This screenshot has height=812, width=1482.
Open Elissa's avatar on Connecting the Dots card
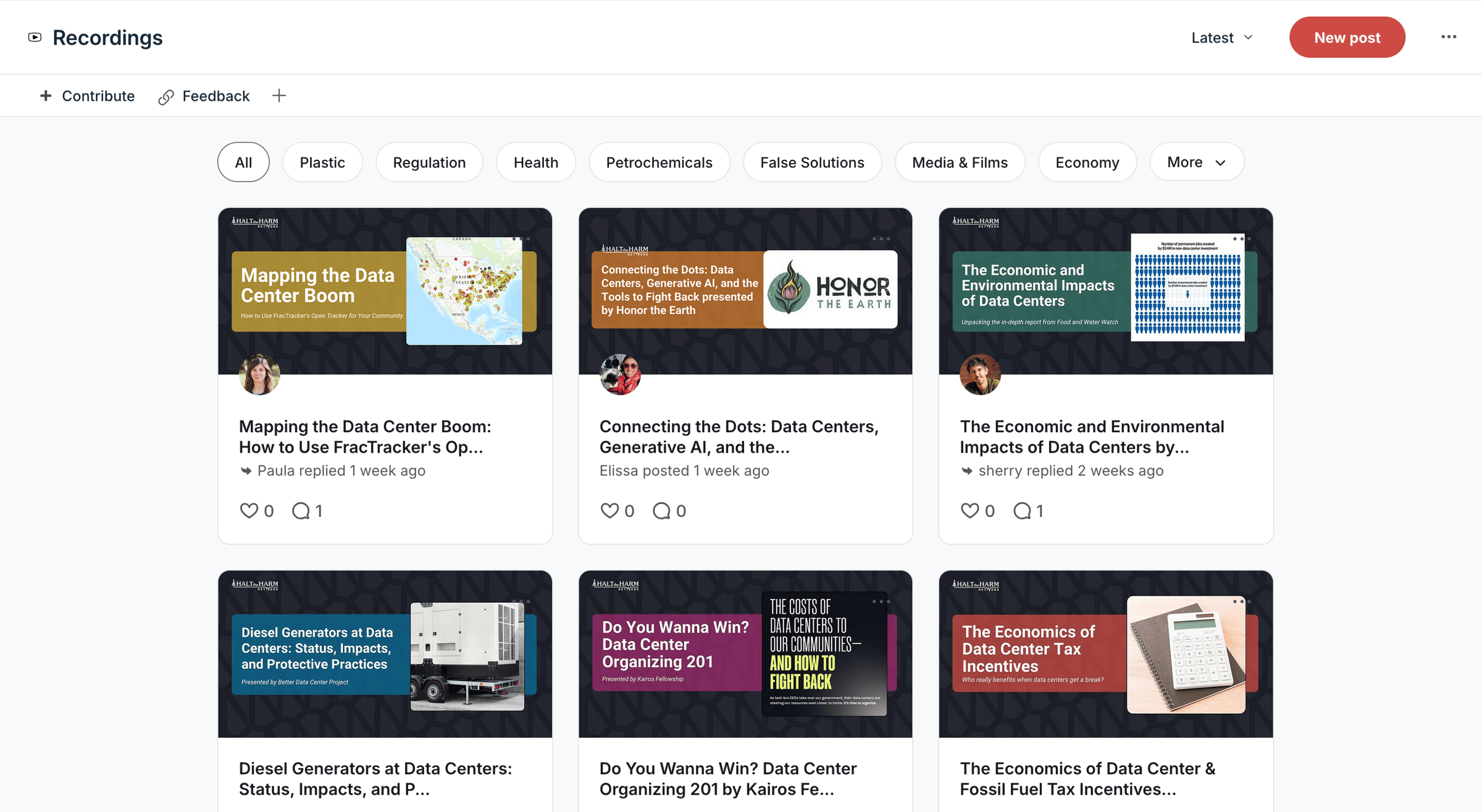(620, 374)
